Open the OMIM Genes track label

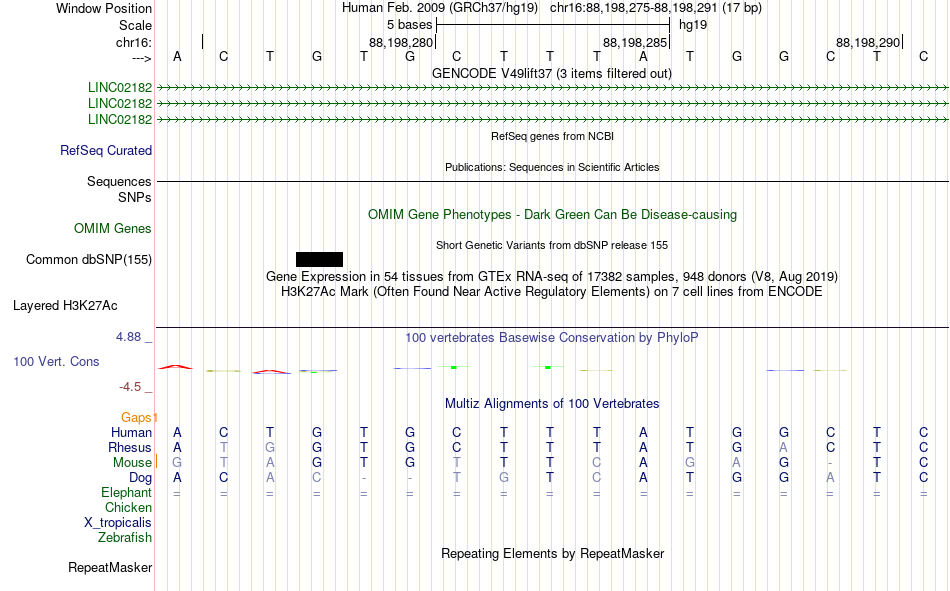[113, 229]
